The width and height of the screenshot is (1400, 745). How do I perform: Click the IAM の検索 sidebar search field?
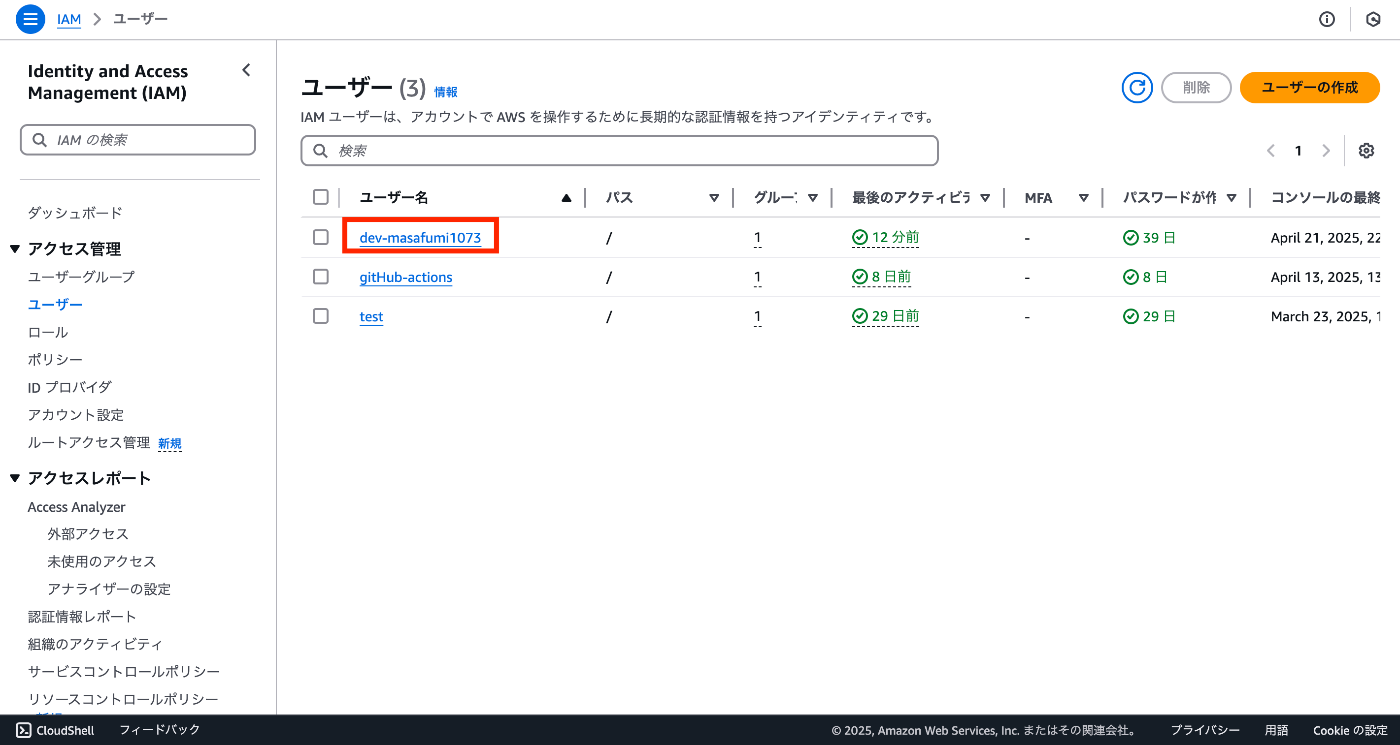coord(138,140)
